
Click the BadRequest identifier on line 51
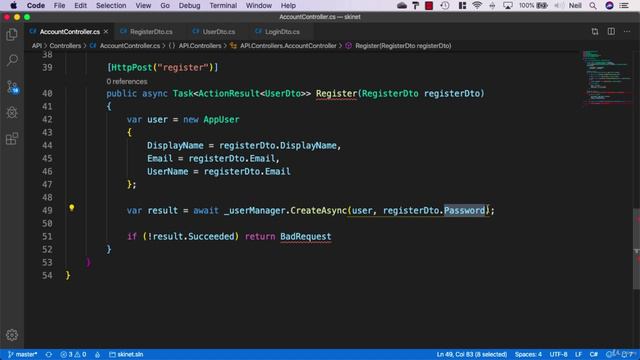[x=306, y=237]
